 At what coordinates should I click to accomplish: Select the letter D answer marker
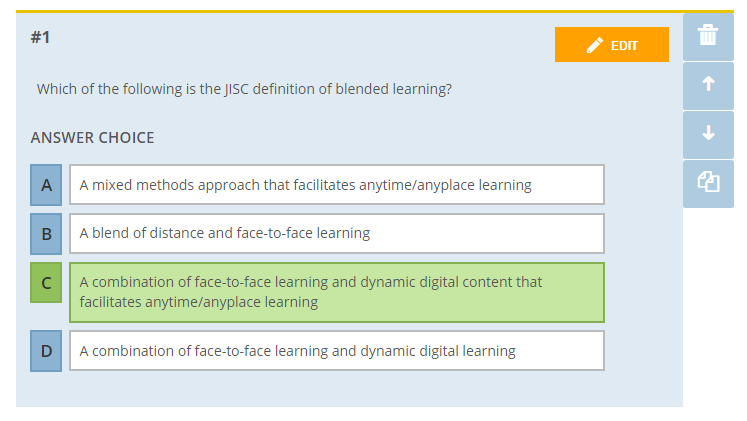[x=46, y=351]
